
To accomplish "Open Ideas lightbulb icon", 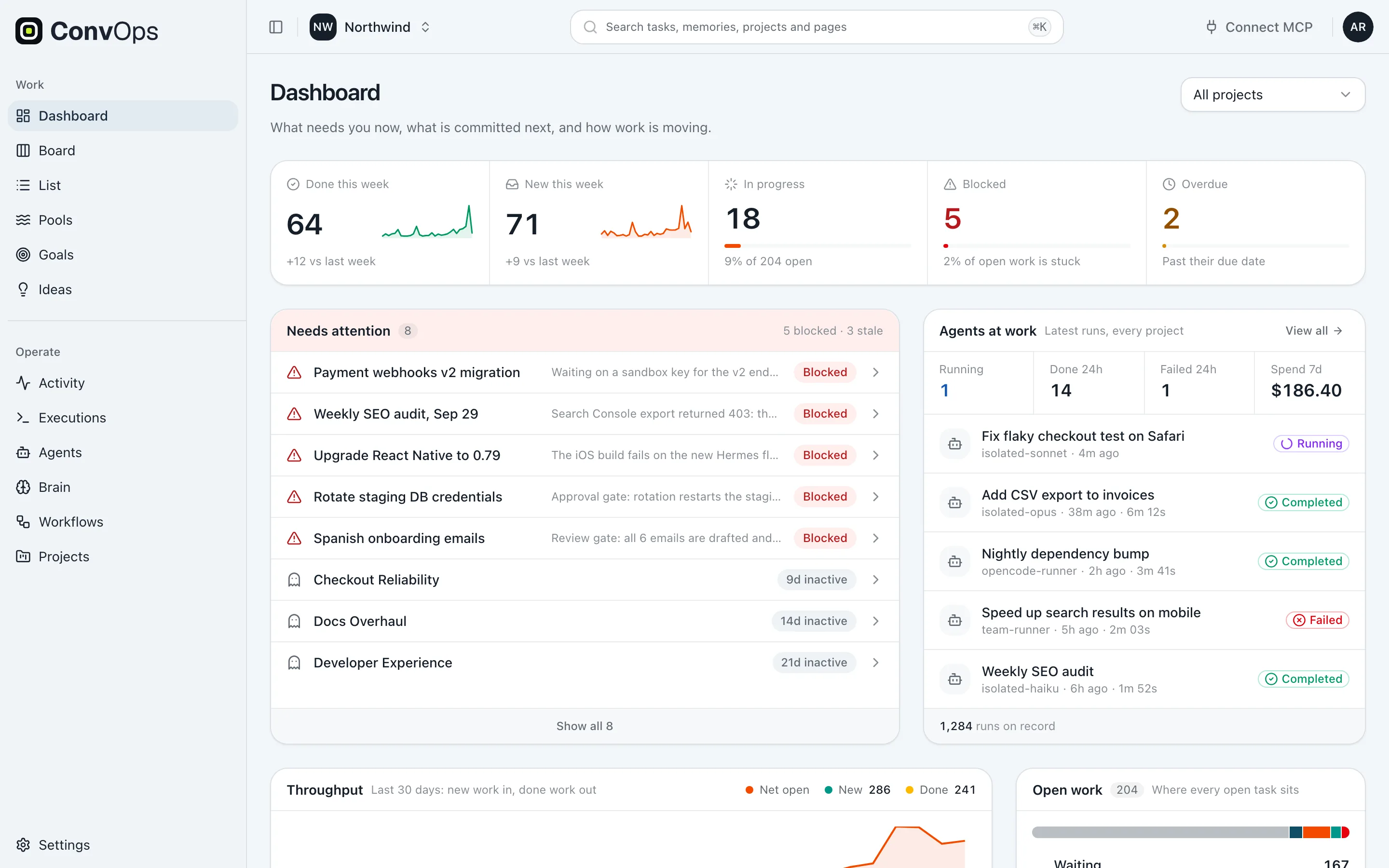I will (23, 289).
